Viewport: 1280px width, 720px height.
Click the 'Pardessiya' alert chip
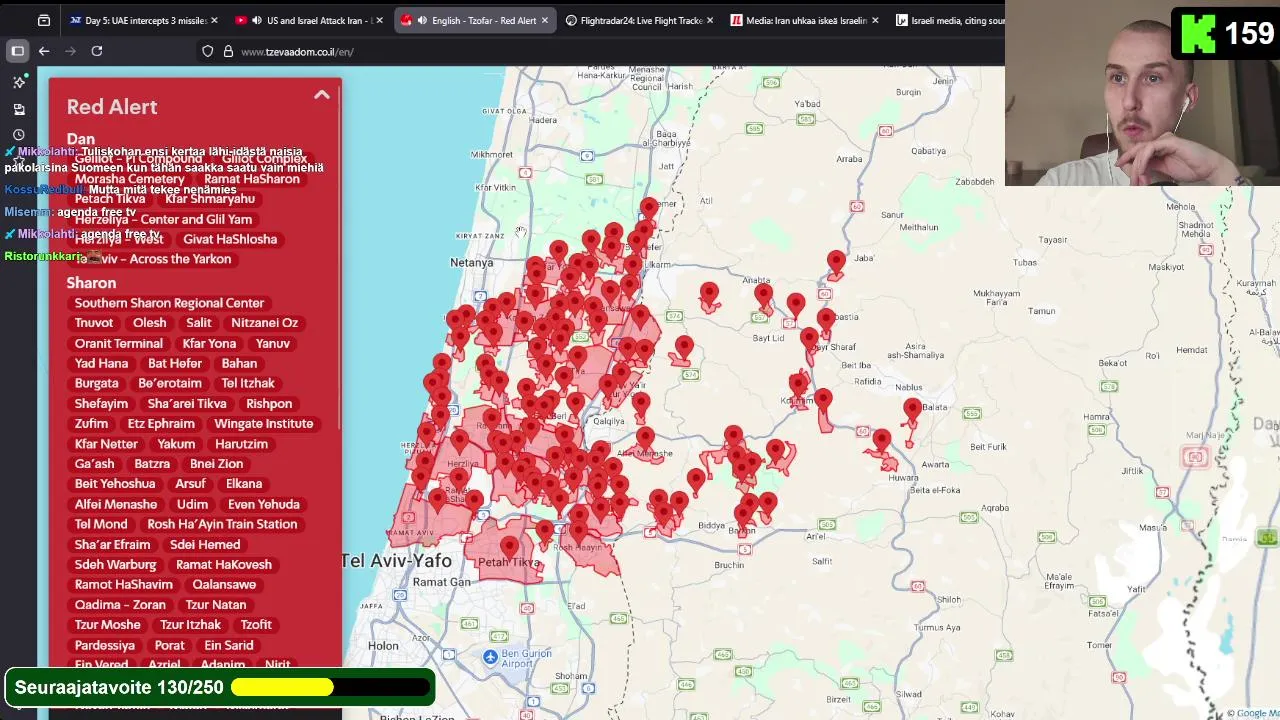pos(104,645)
